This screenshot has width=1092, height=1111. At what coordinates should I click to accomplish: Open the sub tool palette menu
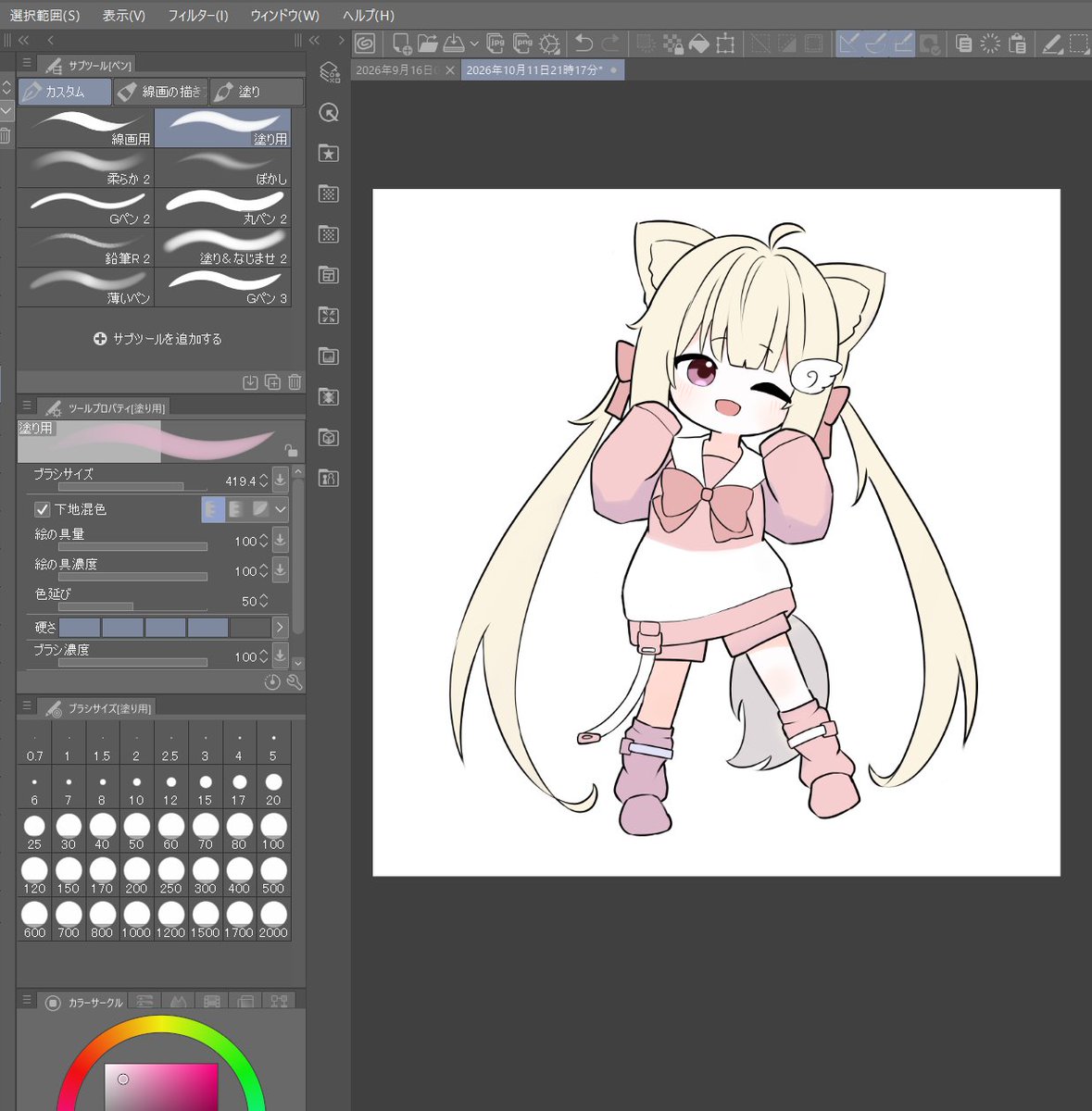point(27,64)
